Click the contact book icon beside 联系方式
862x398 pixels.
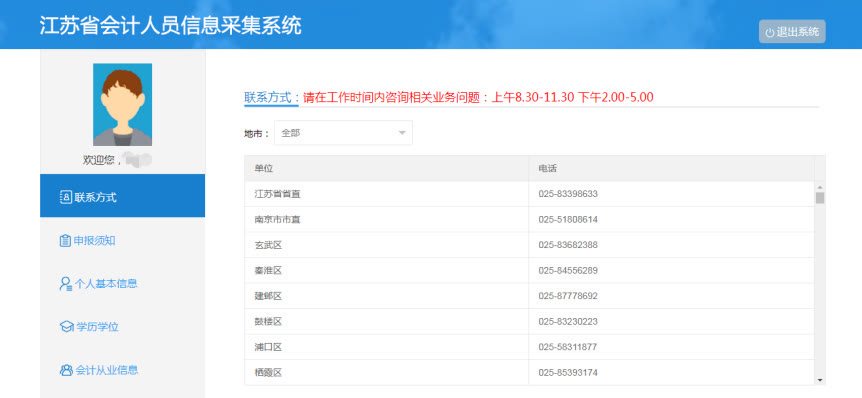(x=65, y=197)
